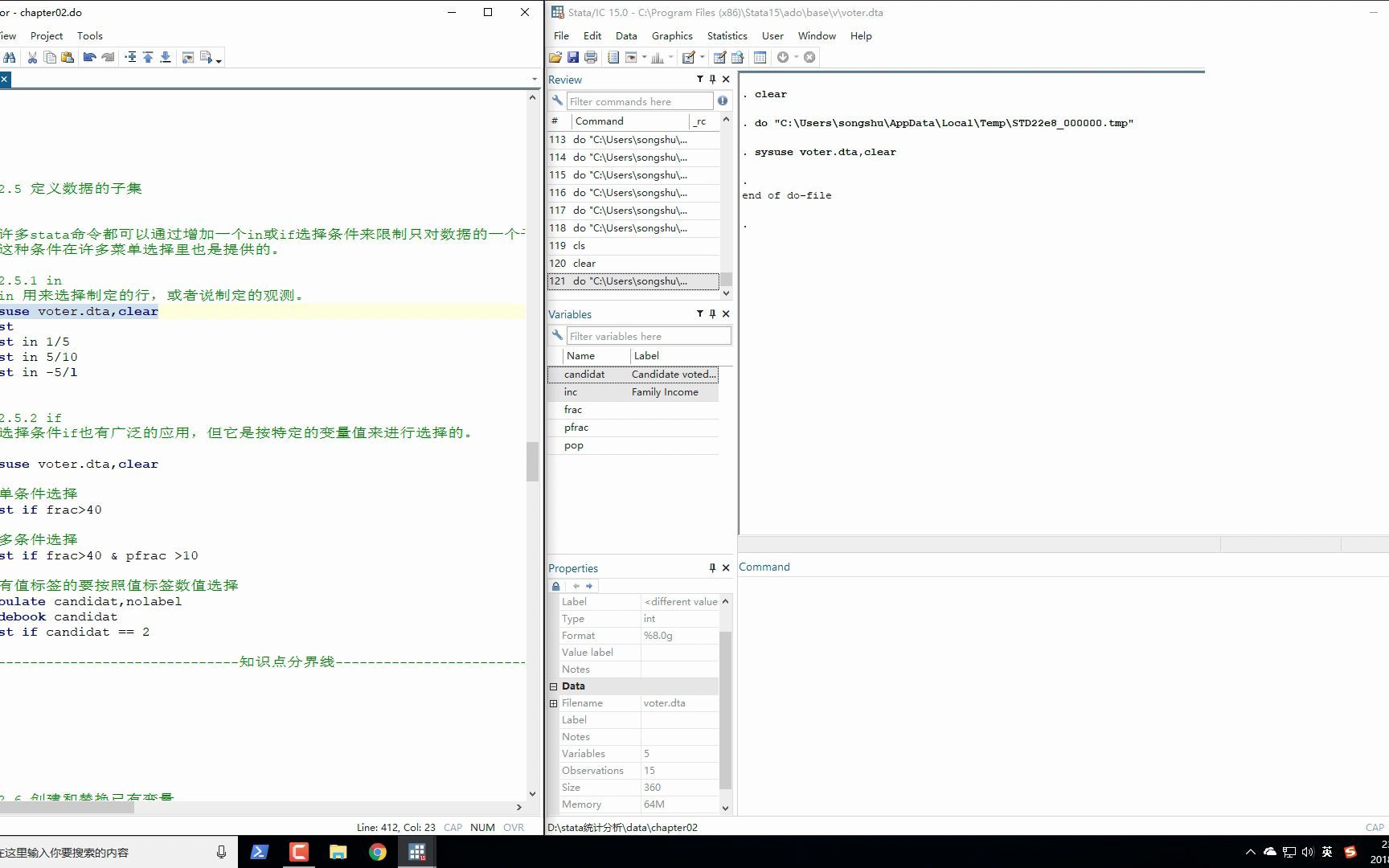Click the Redo arrow in Do-file Editor
The image size is (1389, 868).
[108, 57]
